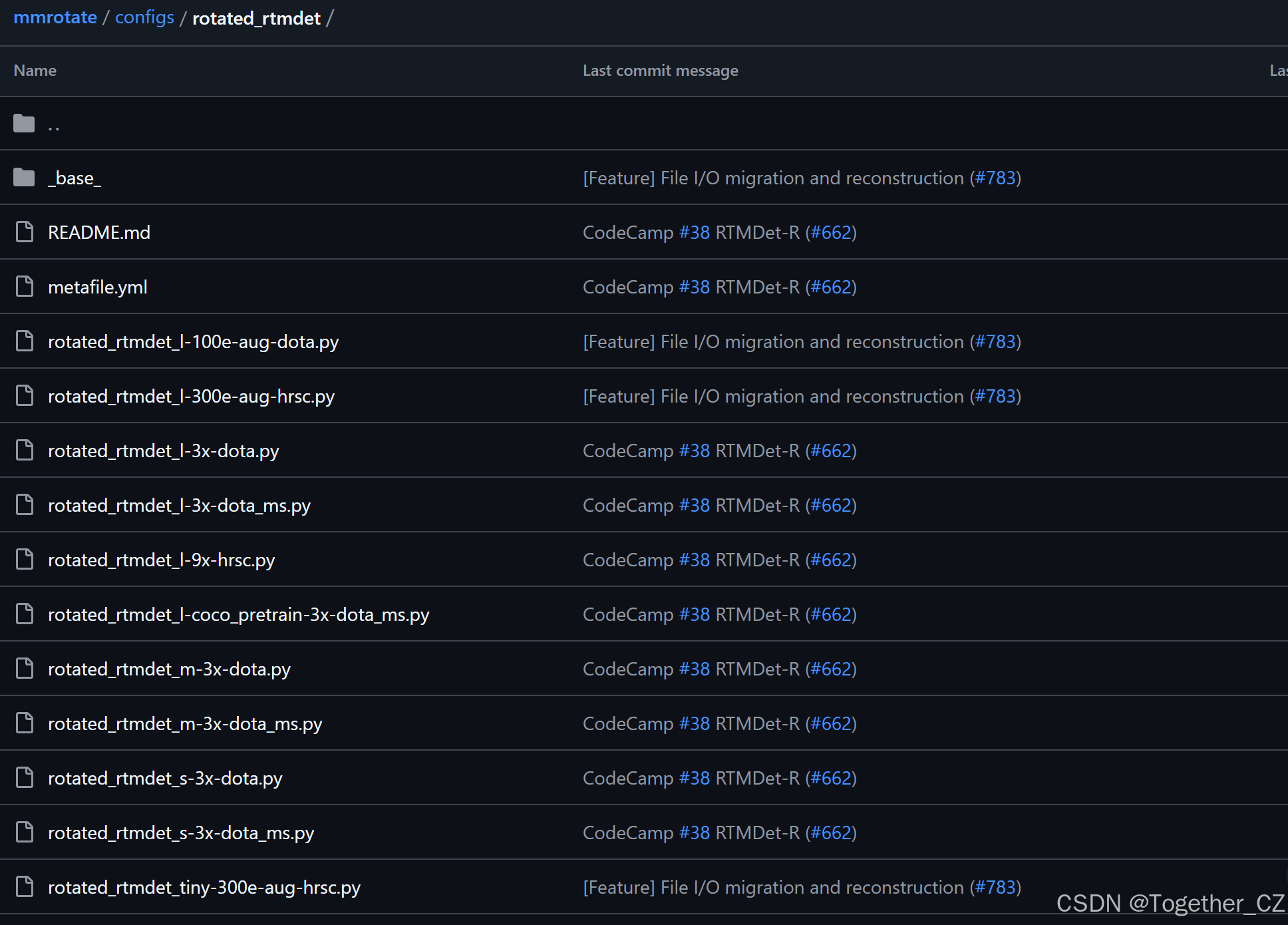Viewport: 1288px width, 925px height.
Task: Click file icon next to rotated_rtmdet_l-9x-hrsc.py
Action: point(25,560)
